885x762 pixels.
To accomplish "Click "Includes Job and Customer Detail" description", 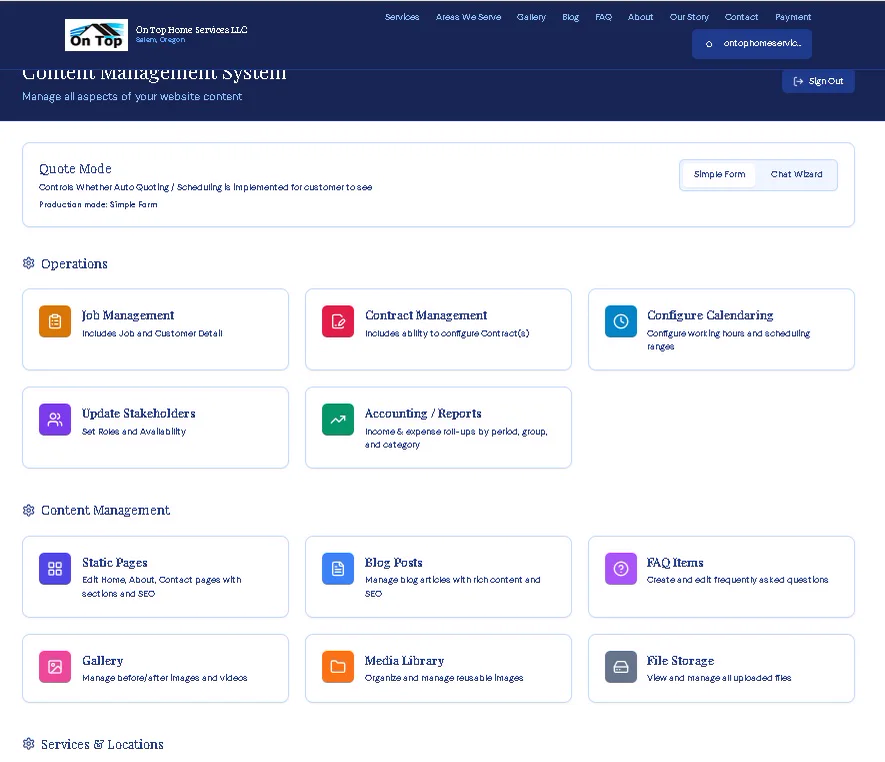I will point(152,333).
